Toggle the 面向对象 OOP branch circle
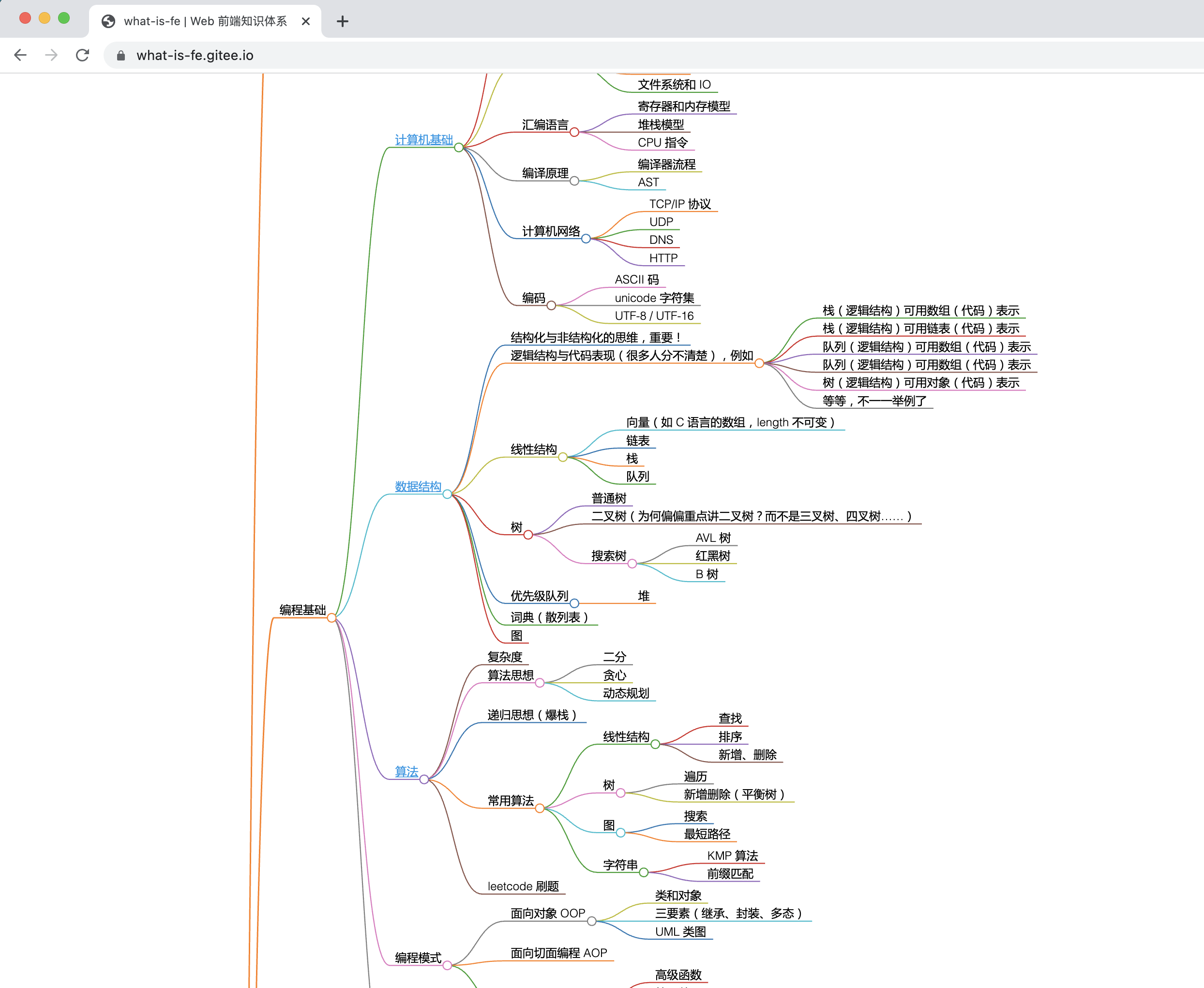 [591, 921]
